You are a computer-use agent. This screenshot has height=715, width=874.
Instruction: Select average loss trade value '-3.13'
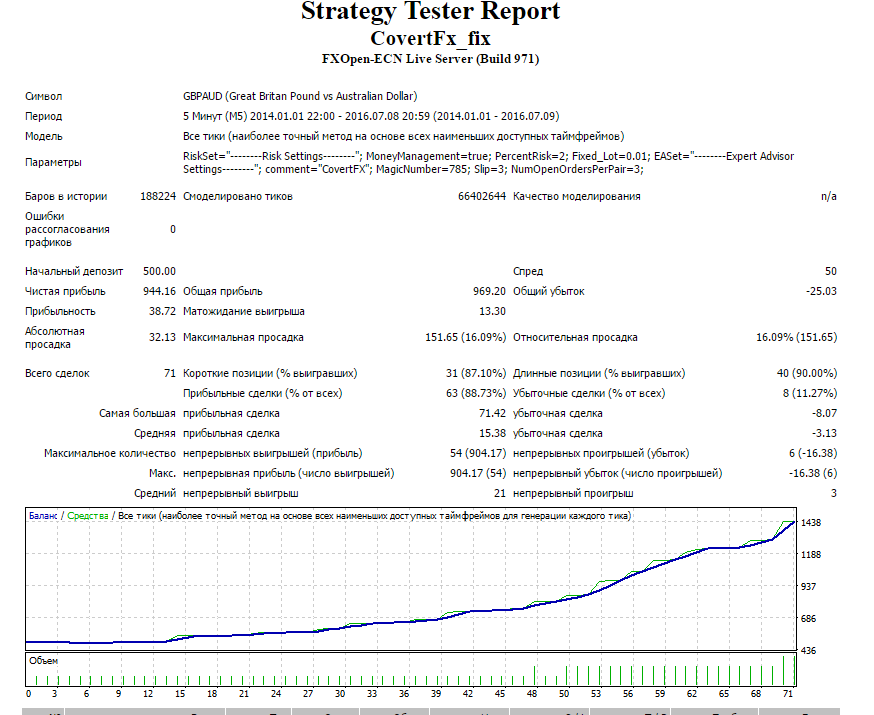(x=824, y=434)
